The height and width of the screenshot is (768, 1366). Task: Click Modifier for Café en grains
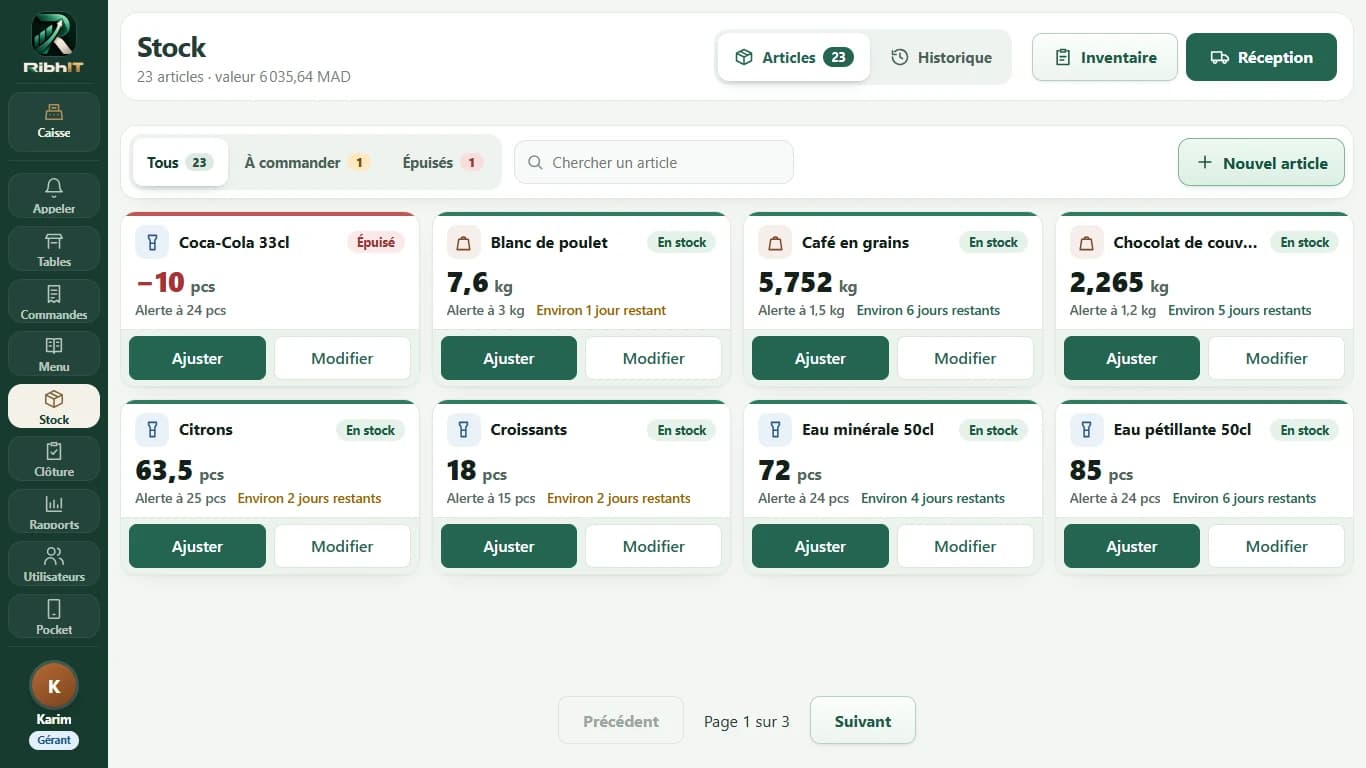click(x=965, y=358)
